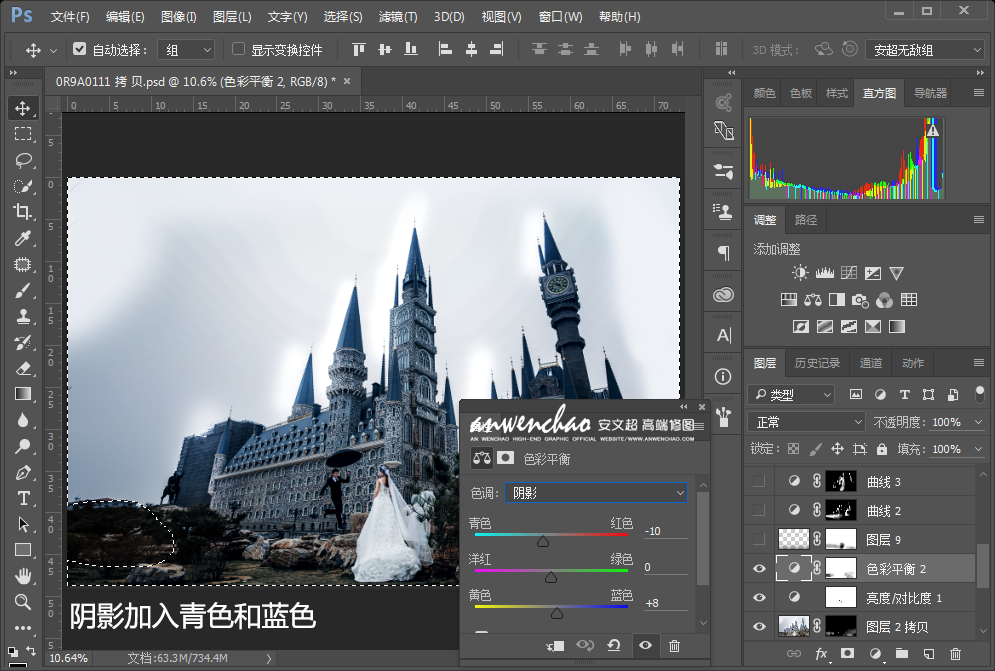Select the Clone Stamp tool
Screen dimensions: 995x671
(23, 316)
